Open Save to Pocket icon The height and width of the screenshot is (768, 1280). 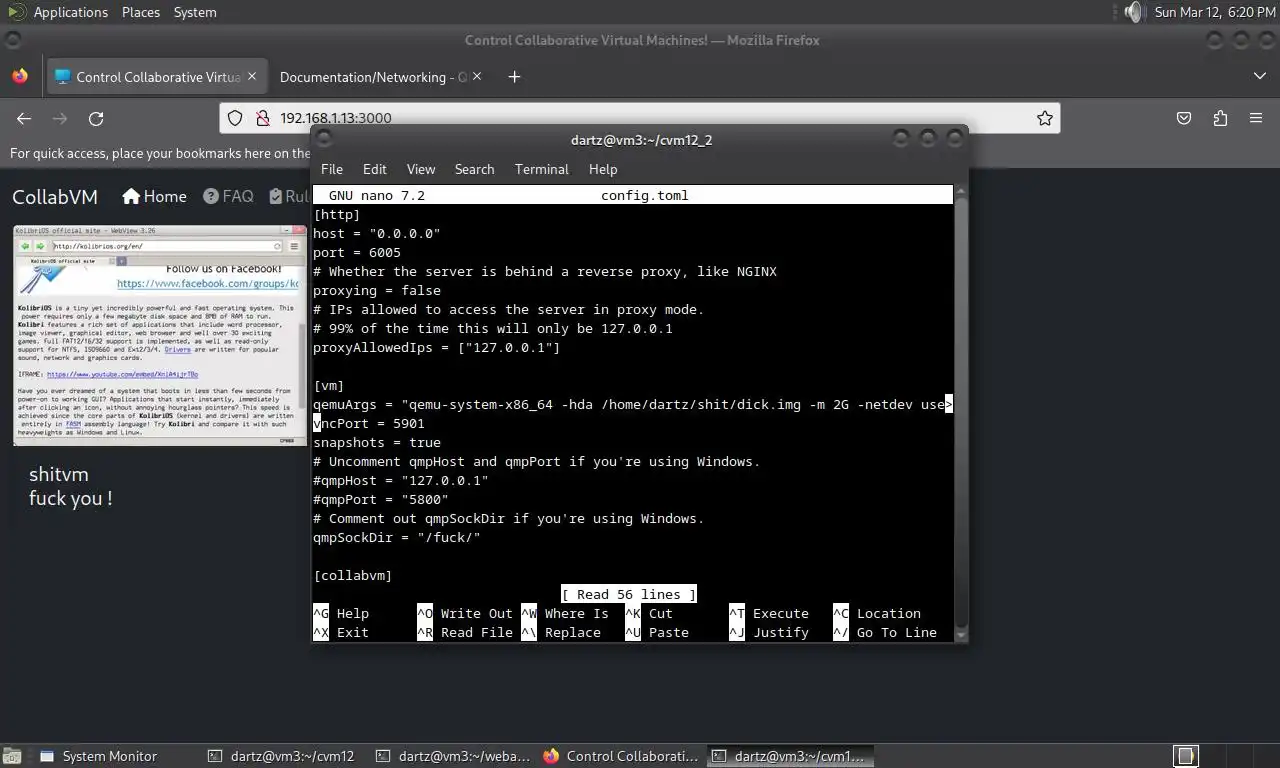[1184, 118]
